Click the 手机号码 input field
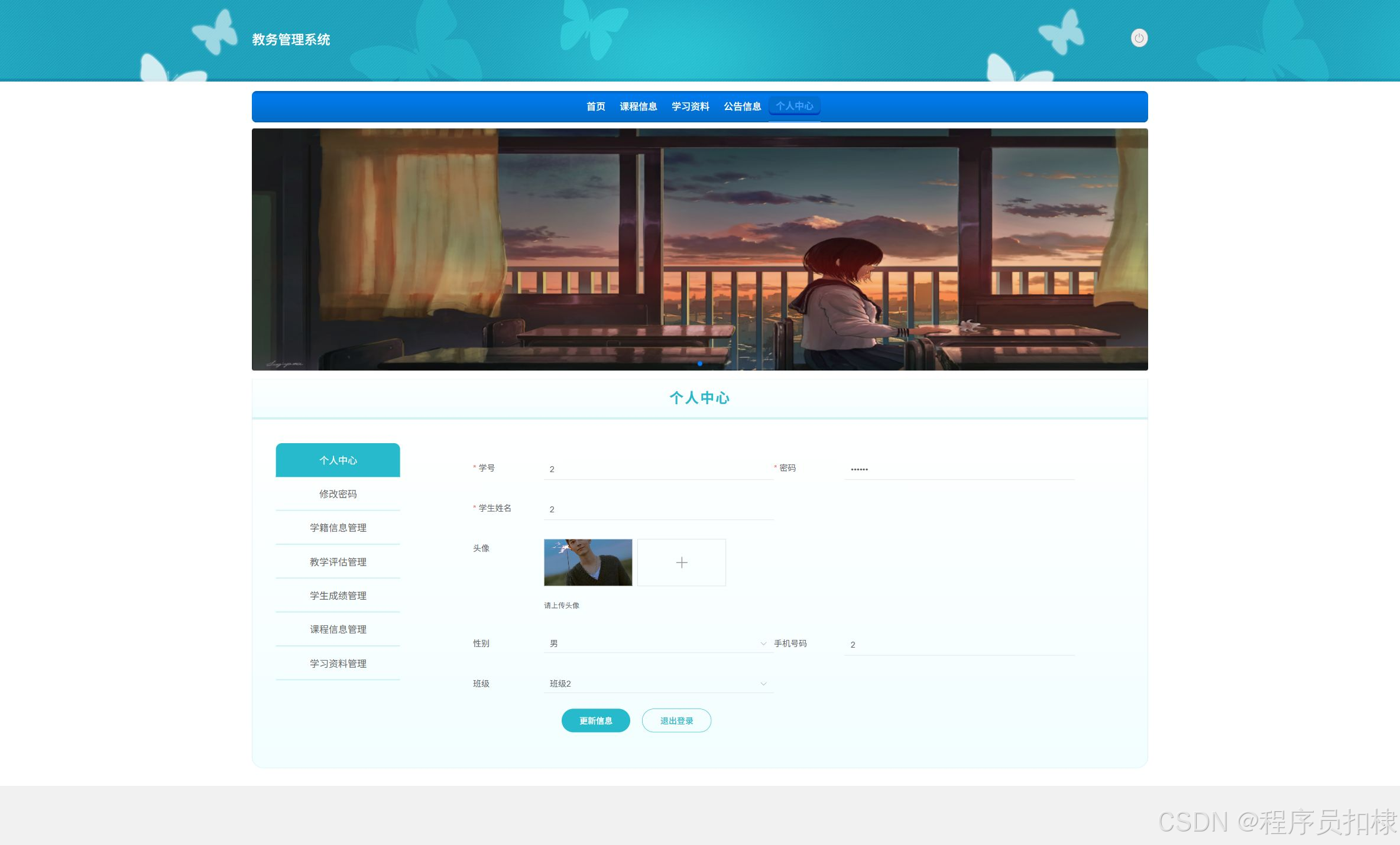Viewport: 1400px width, 845px height. [x=958, y=645]
